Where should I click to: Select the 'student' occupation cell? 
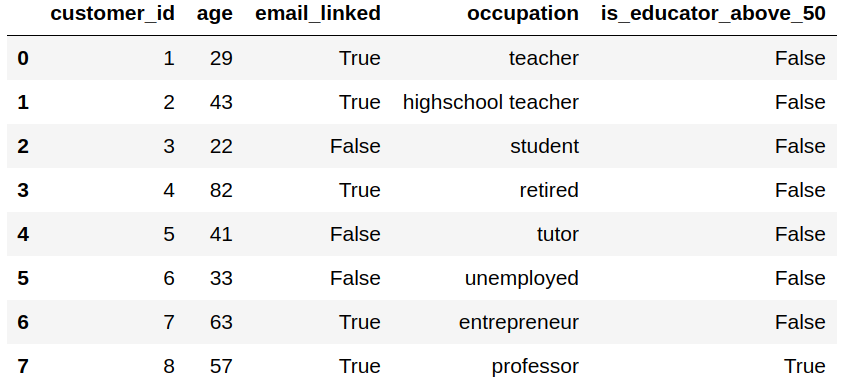(544, 146)
